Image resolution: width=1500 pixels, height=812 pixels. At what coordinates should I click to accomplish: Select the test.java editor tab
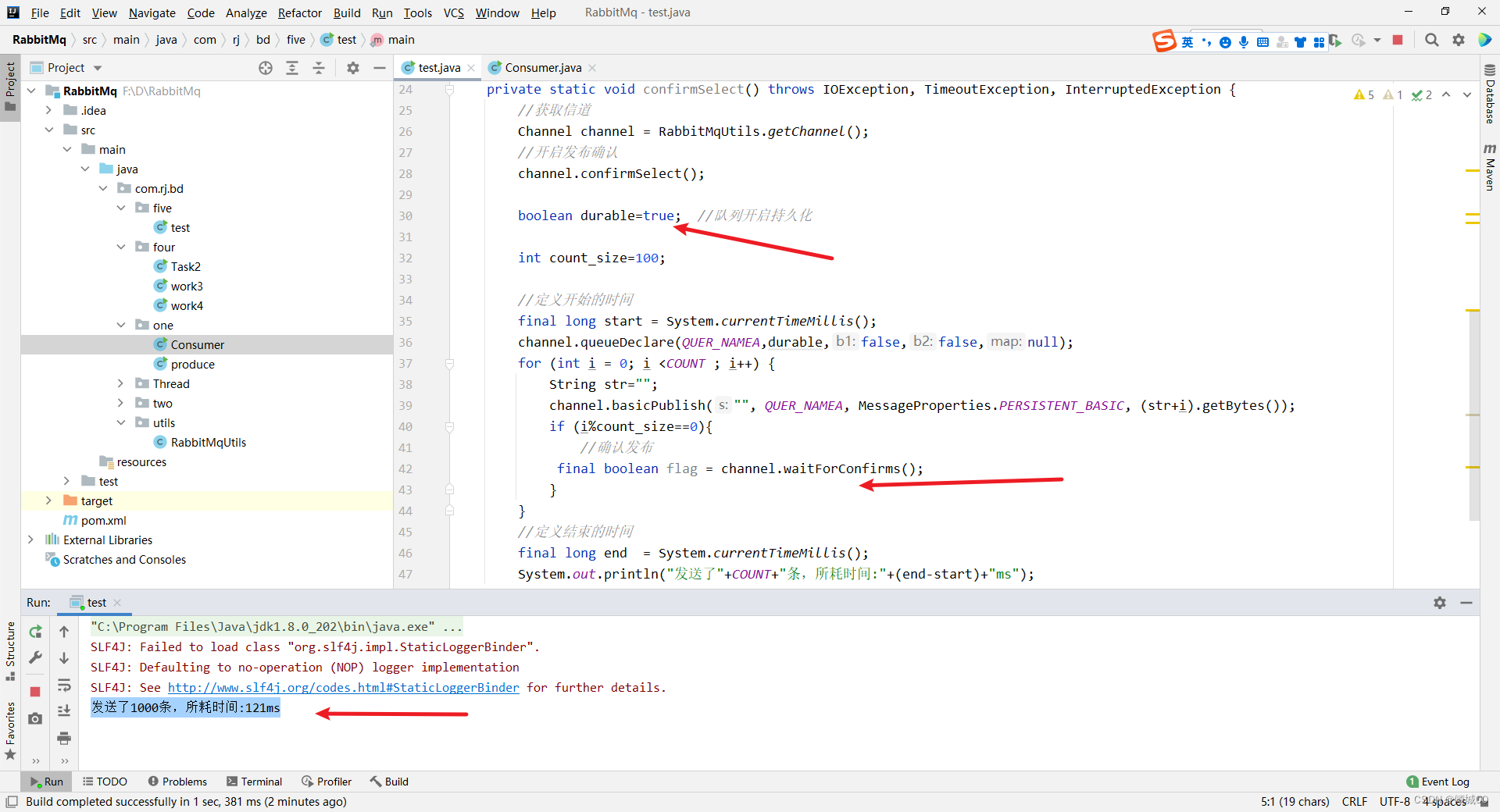(438, 68)
